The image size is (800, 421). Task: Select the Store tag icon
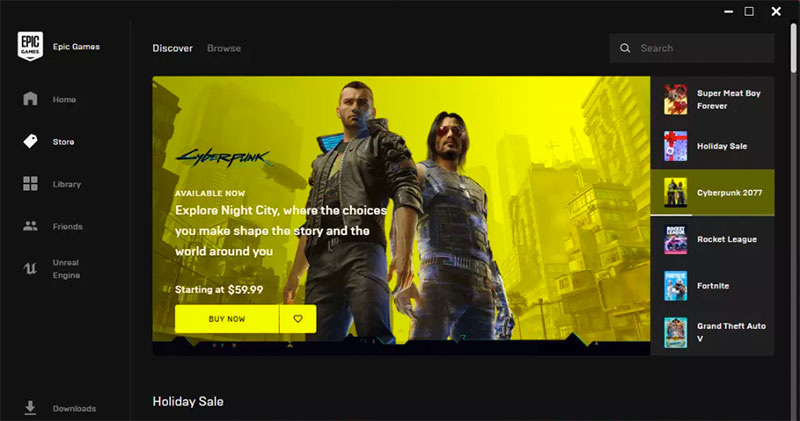click(30, 141)
